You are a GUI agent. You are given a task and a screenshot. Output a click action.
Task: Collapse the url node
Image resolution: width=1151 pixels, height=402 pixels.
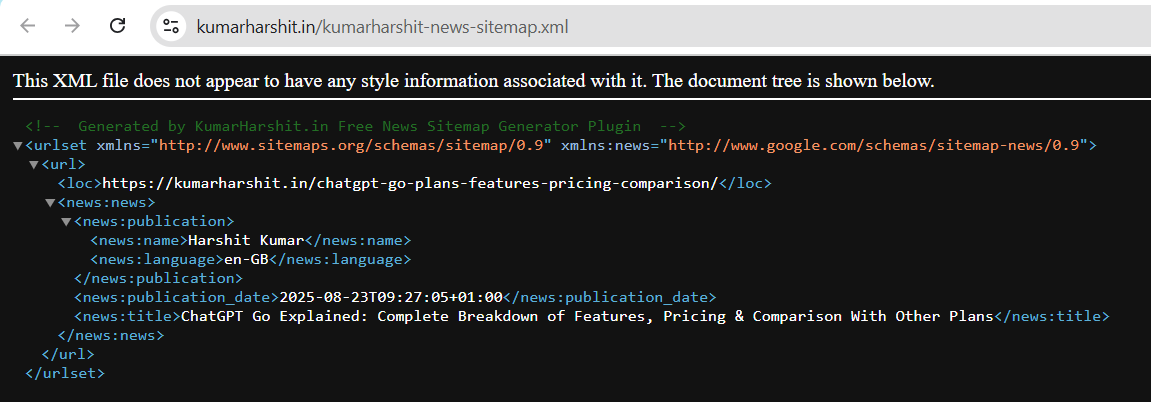tap(34, 164)
